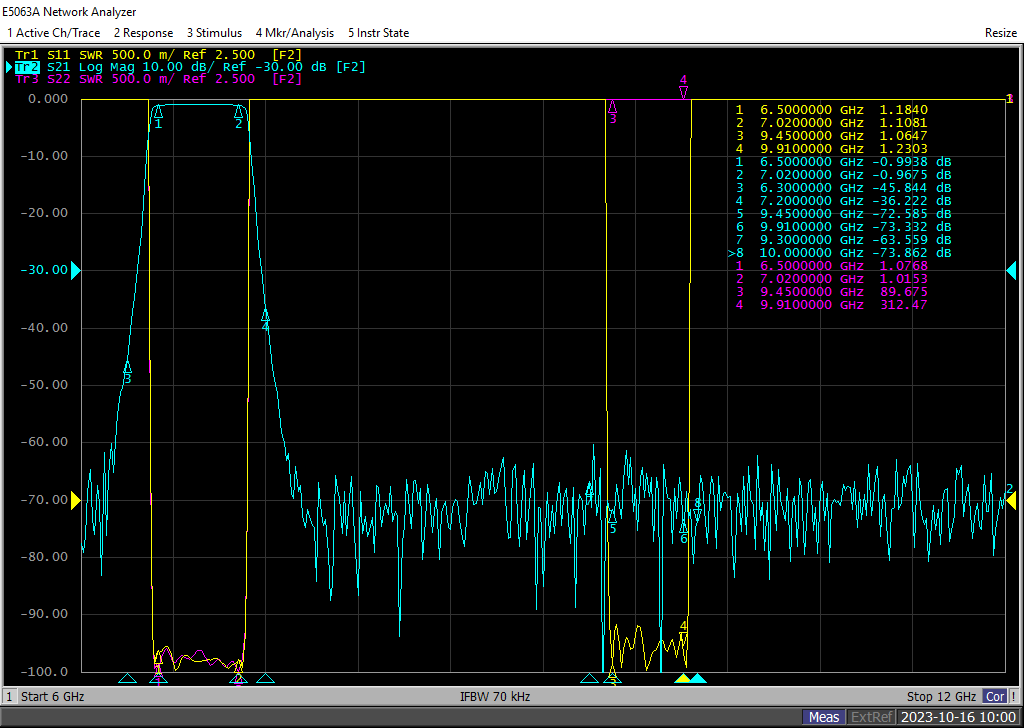Image resolution: width=1024 pixels, height=728 pixels.
Task: Select cyan marker 1 at passband top
Action: click(158, 113)
